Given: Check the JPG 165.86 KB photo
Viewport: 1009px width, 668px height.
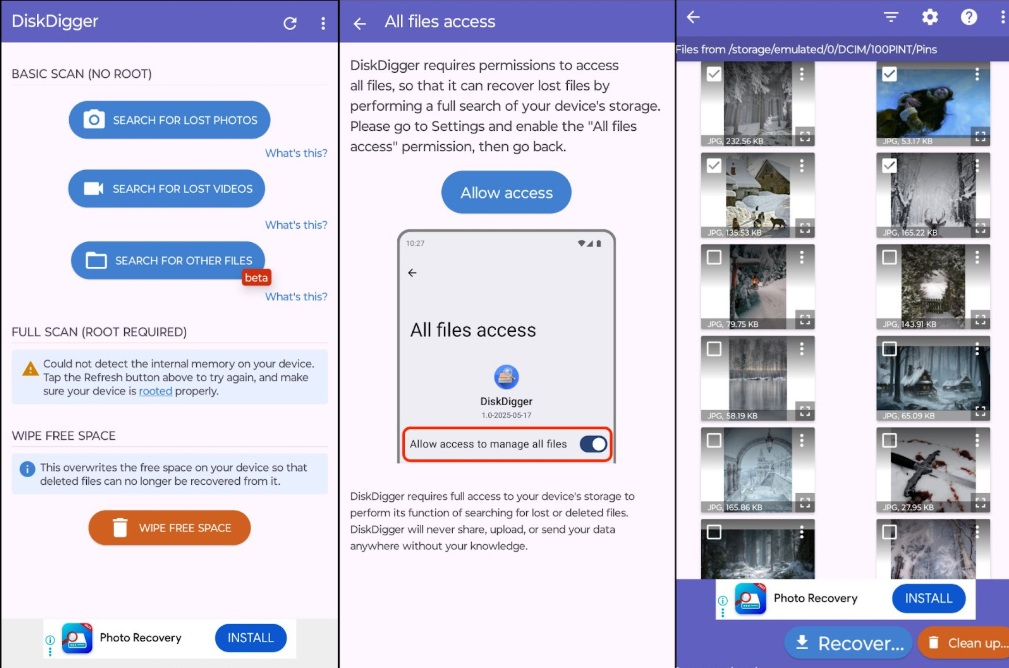Looking at the screenshot, I should (714, 440).
